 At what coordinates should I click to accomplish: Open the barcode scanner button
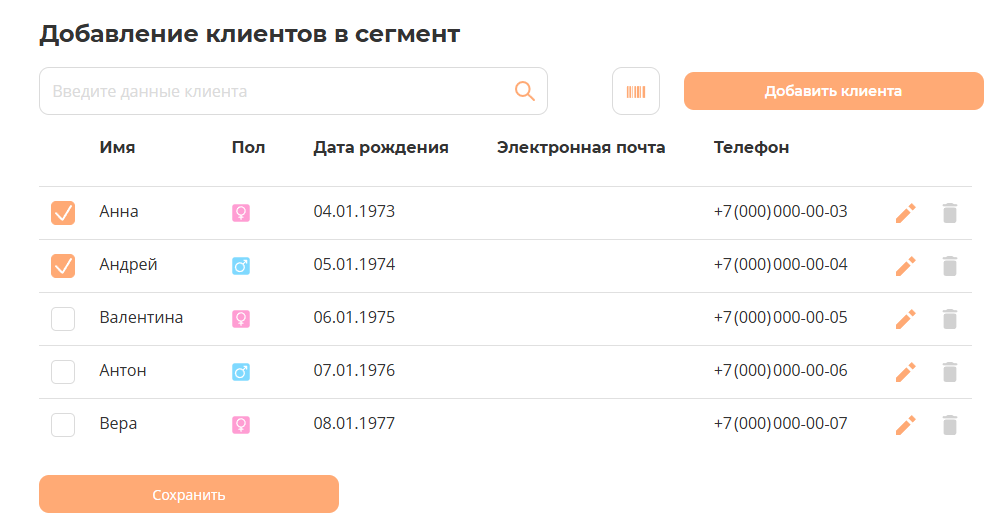(x=636, y=91)
